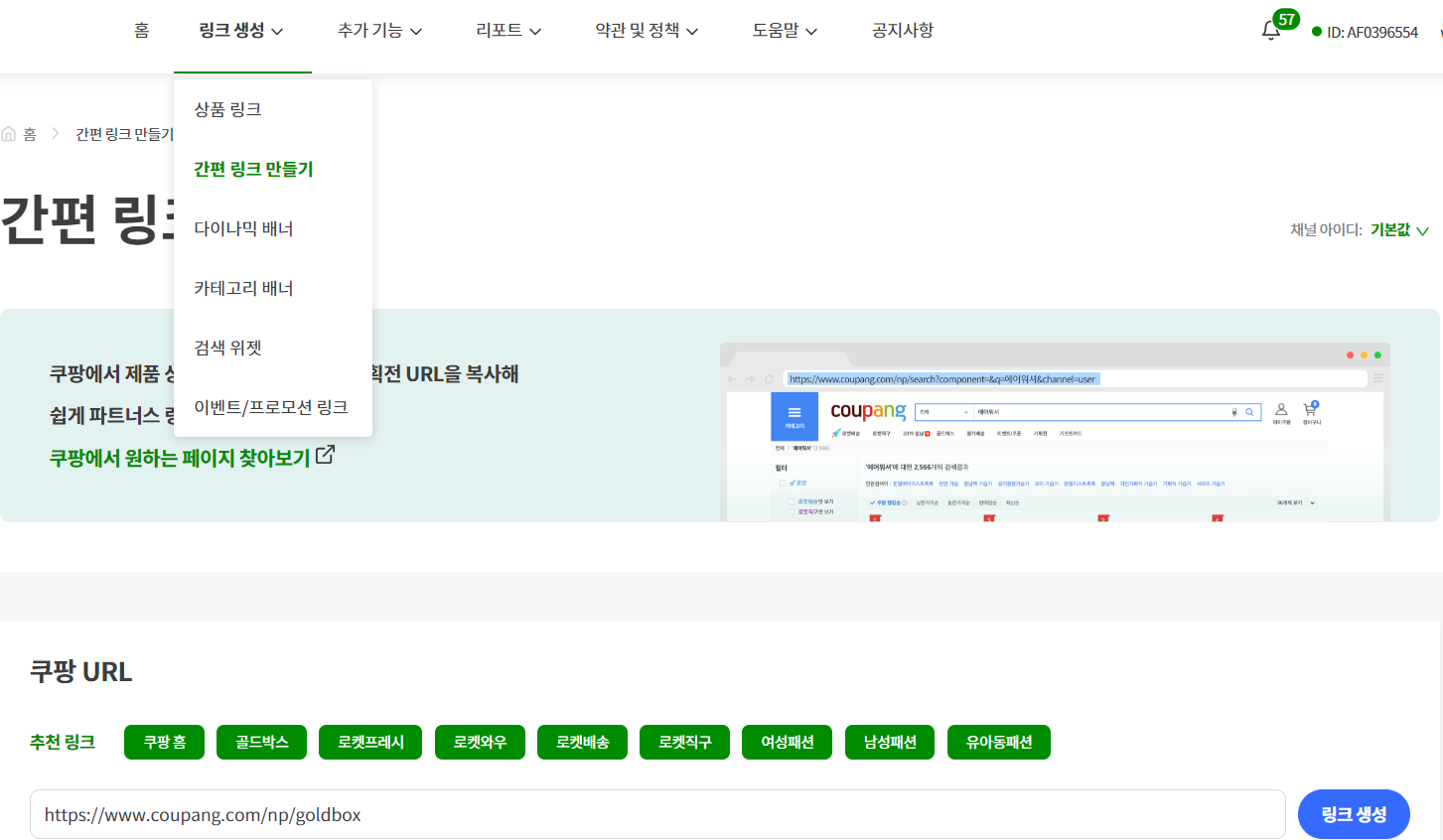Click the 골드박스 recommended link button
Screen dimensions: 1443x840
(261, 742)
